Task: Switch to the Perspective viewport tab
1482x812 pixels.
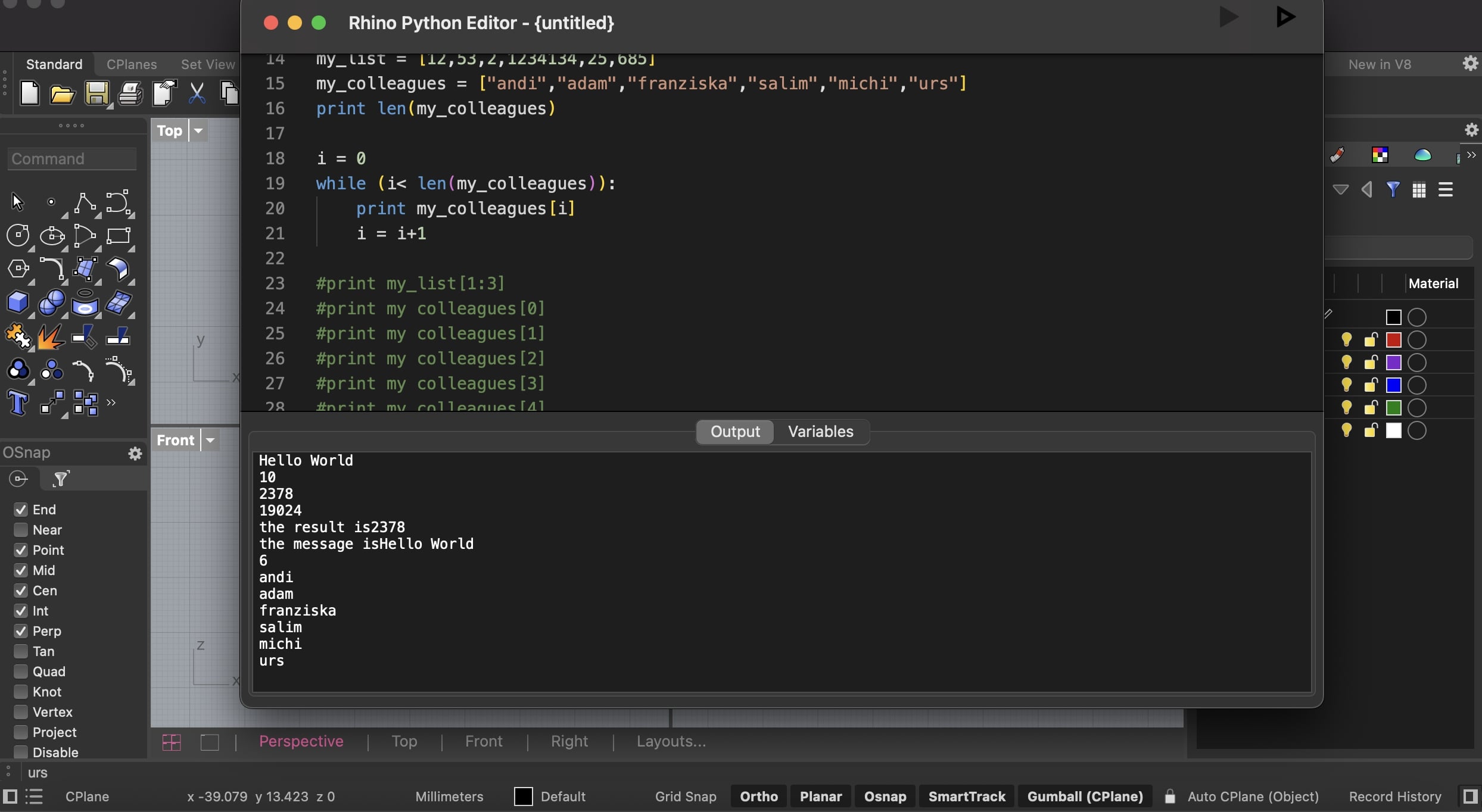Action: coord(301,742)
